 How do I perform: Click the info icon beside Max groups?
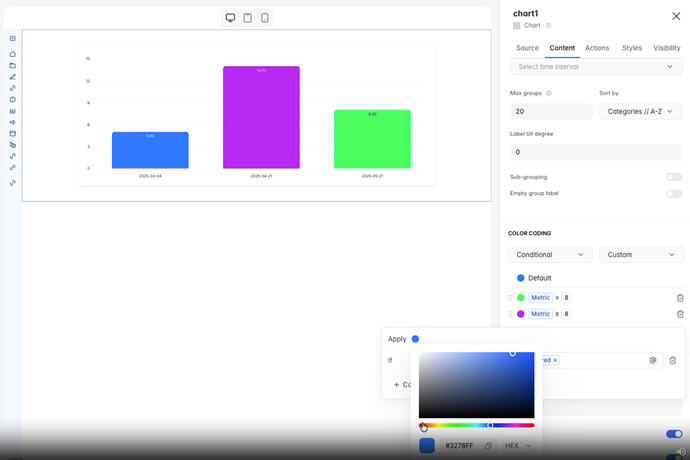(x=548, y=93)
